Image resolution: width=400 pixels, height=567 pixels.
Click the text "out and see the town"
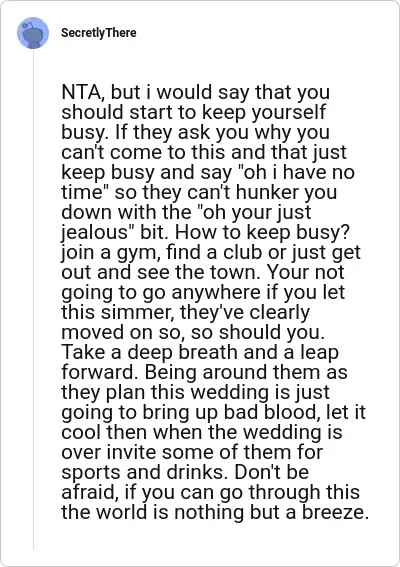click(161, 272)
